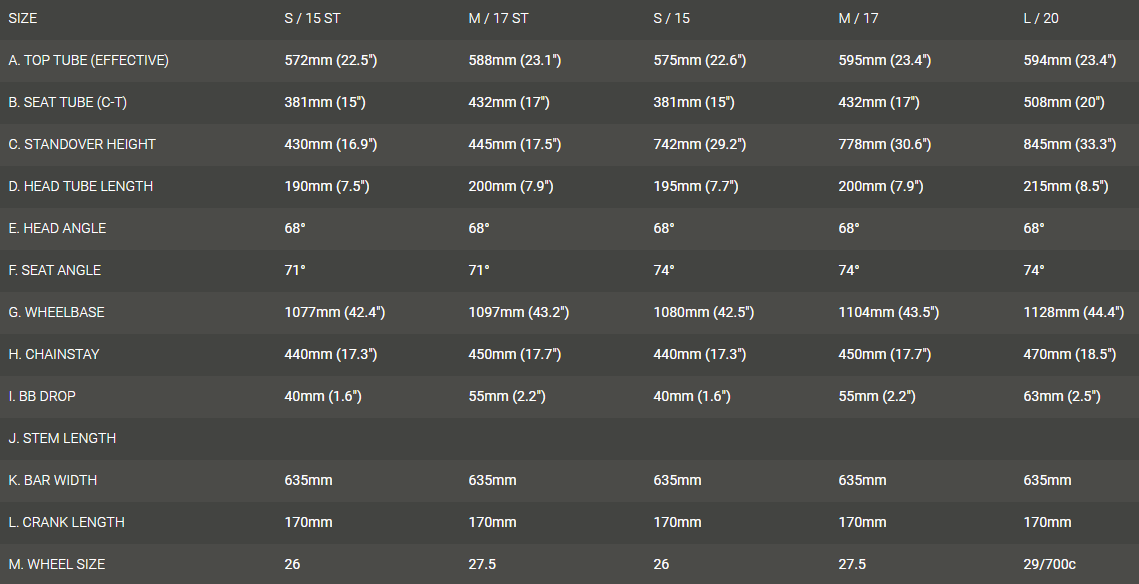
Task: Click the 778mm (30.6") standover height value
Action: tap(885, 144)
